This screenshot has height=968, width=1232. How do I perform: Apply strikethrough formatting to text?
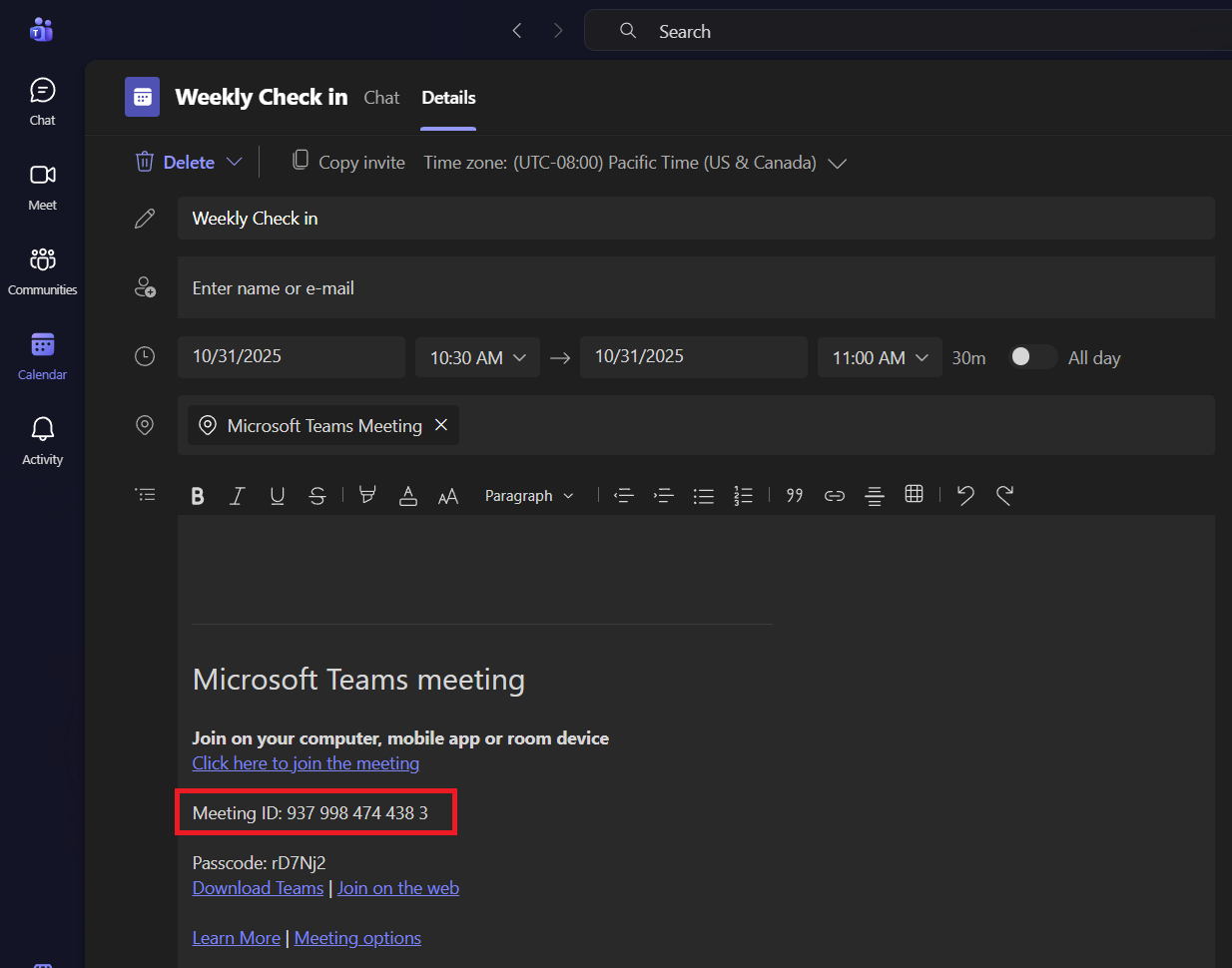tap(317, 496)
